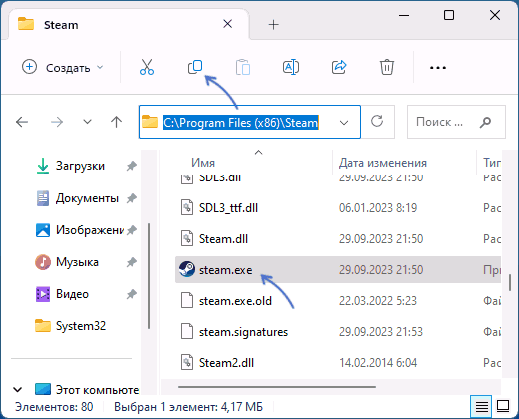Screen dimensions: 519x419
Task: Click the date 14.02.2014 6:04
Action: pyautogui.click(x=378, y=363)
